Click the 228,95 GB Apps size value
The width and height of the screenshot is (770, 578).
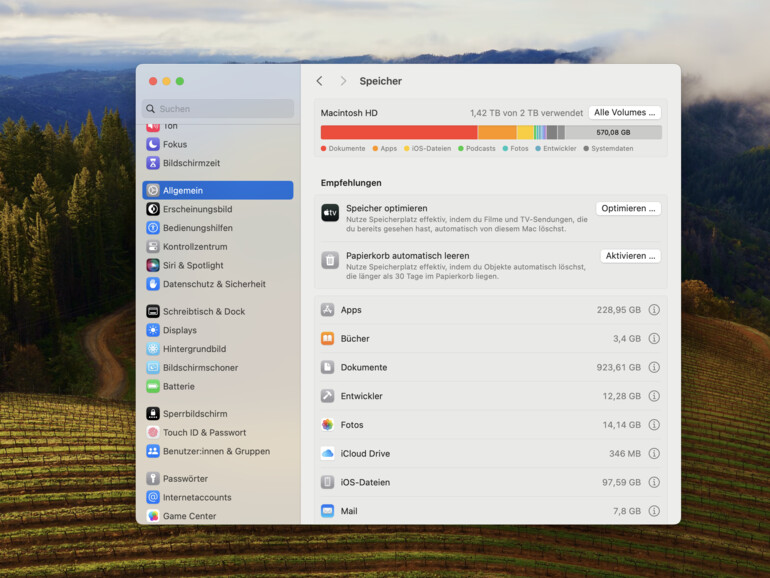(619, 310)
